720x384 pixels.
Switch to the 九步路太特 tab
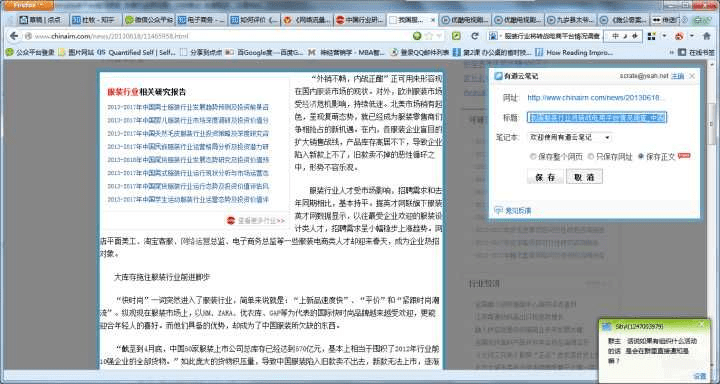point(570,20)
